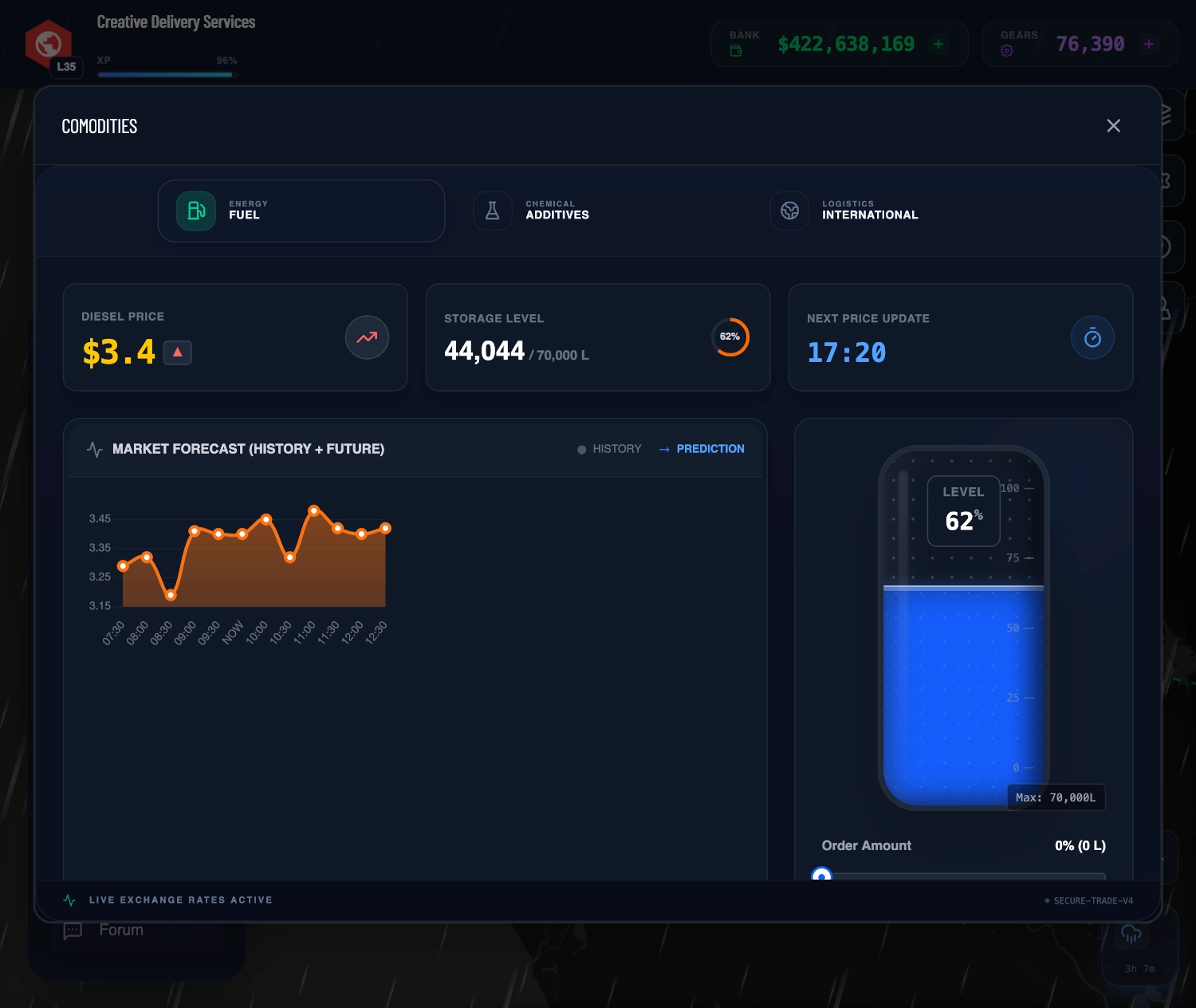Click the plus button beside bank balance
Image resolution: width=1196 pixels, height=1008 pixels.
click(x=938, y=44)
